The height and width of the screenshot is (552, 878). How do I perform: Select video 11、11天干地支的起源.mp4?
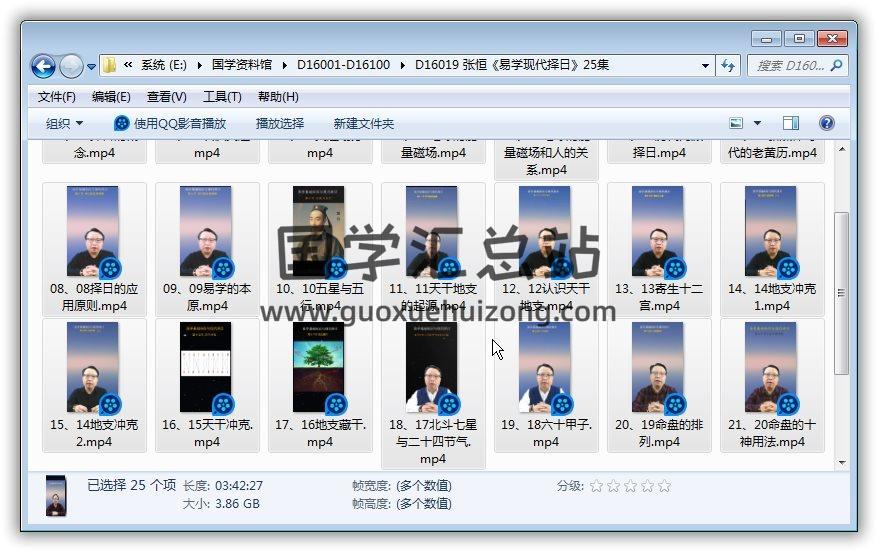(433, 249)
